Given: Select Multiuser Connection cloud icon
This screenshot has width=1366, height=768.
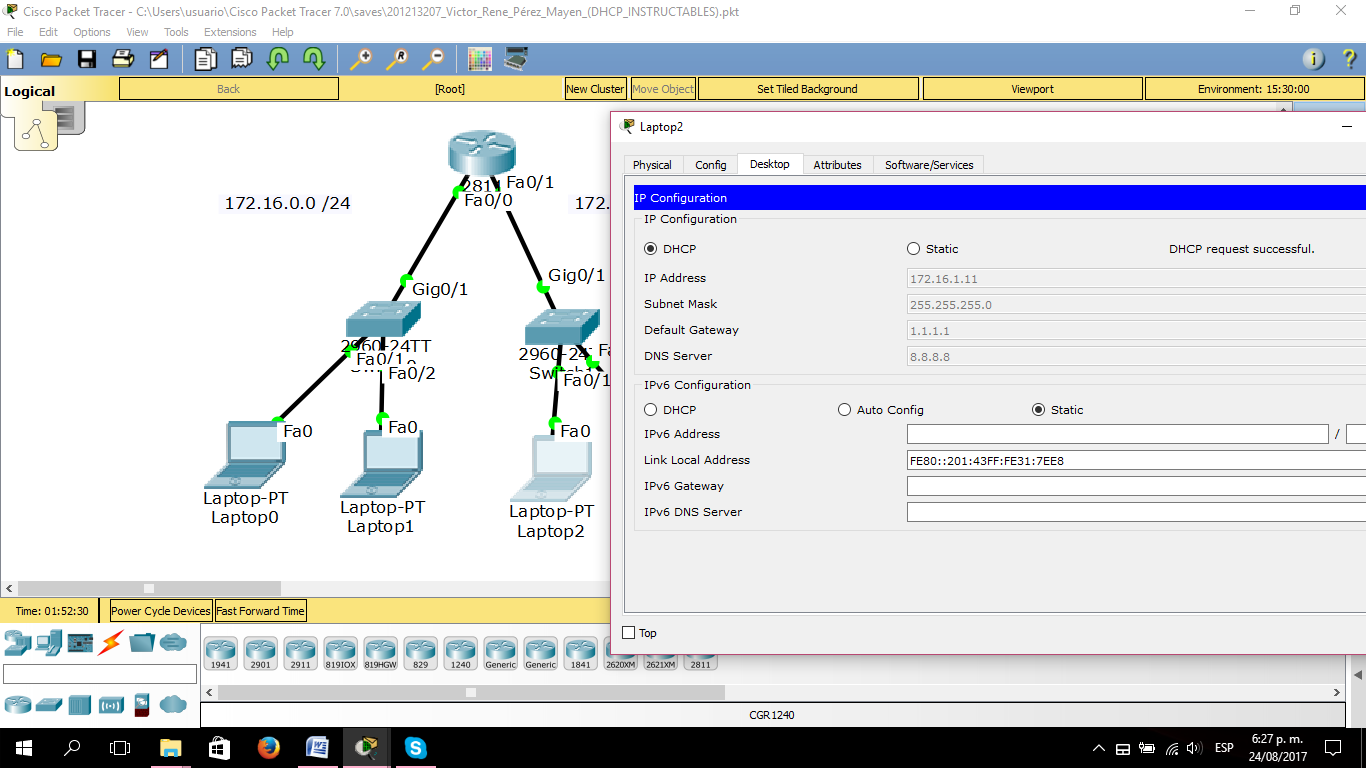Looking at the screenshot, I should point(173,642).
